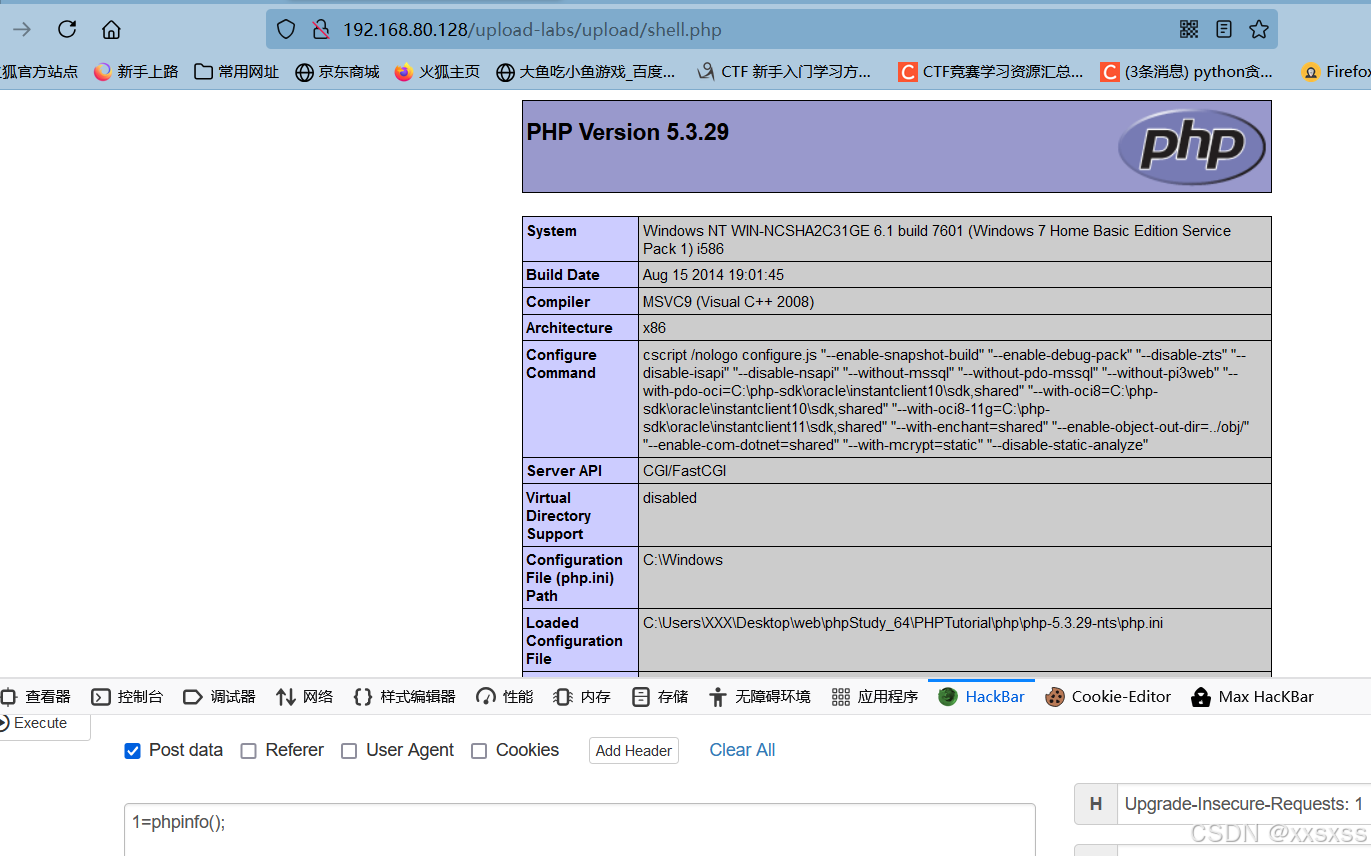
Task: Click the Configure Command row label
Action: [x=561, y=364]
